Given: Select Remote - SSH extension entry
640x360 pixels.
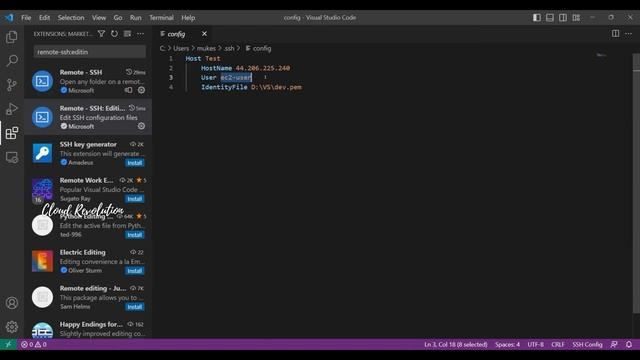Looking at the screenshot, I should (x=88, y=81).
